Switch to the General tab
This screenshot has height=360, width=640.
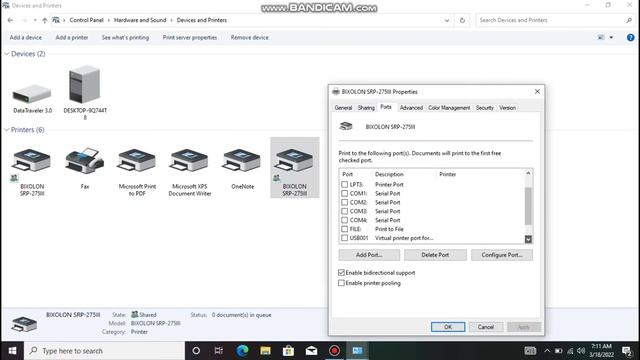343,108
